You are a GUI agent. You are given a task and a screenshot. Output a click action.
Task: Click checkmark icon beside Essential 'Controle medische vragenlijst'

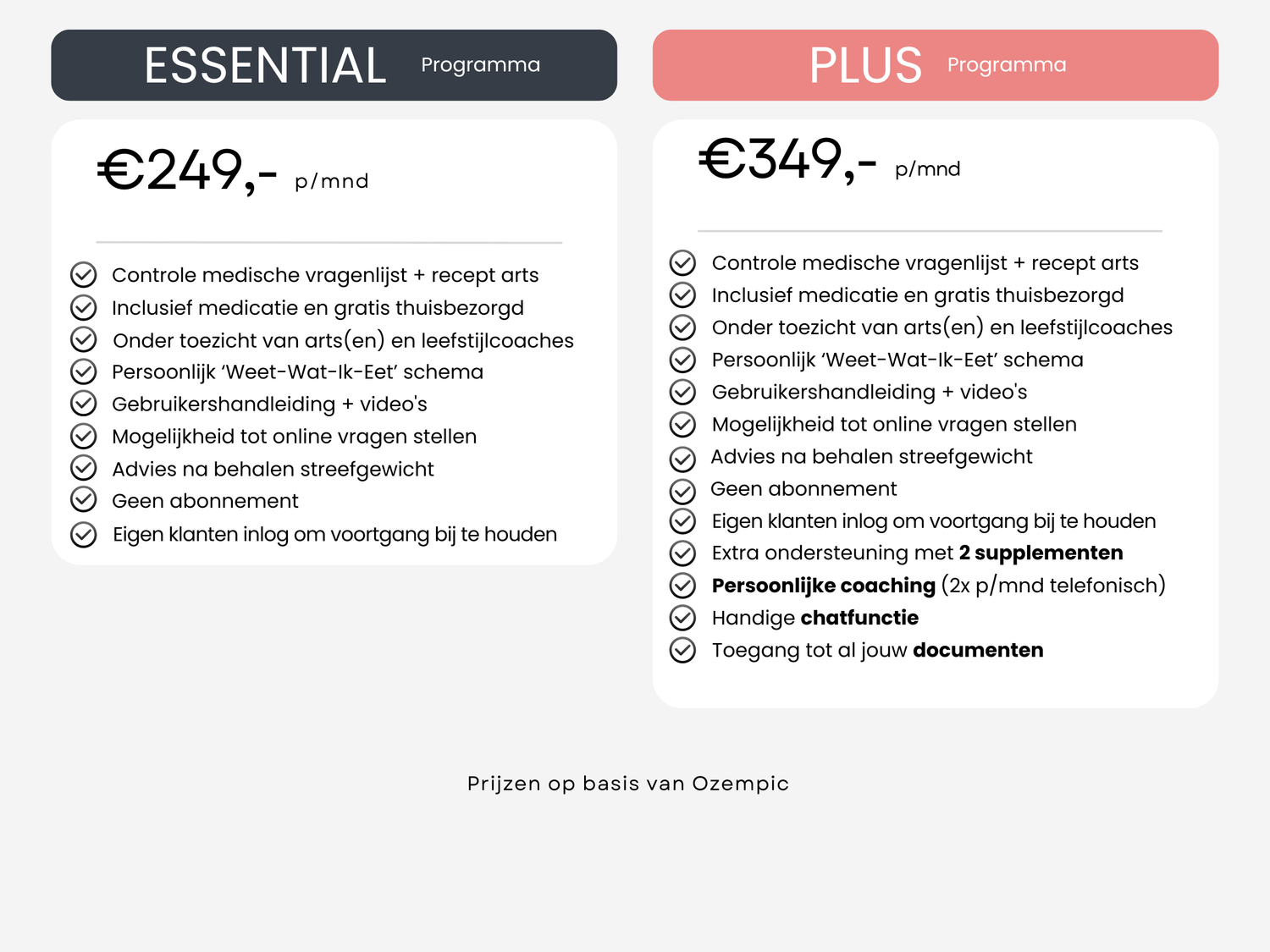tap(83, 275)
